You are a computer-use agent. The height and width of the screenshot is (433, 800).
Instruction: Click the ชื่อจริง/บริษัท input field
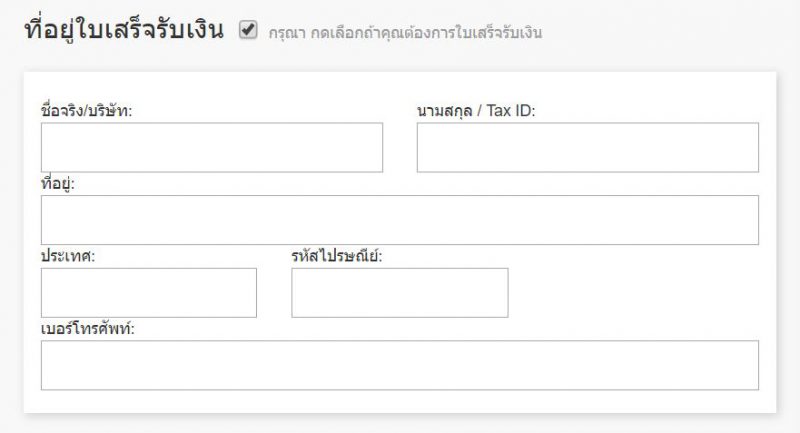pyautogui.click(x=211, y=148)
